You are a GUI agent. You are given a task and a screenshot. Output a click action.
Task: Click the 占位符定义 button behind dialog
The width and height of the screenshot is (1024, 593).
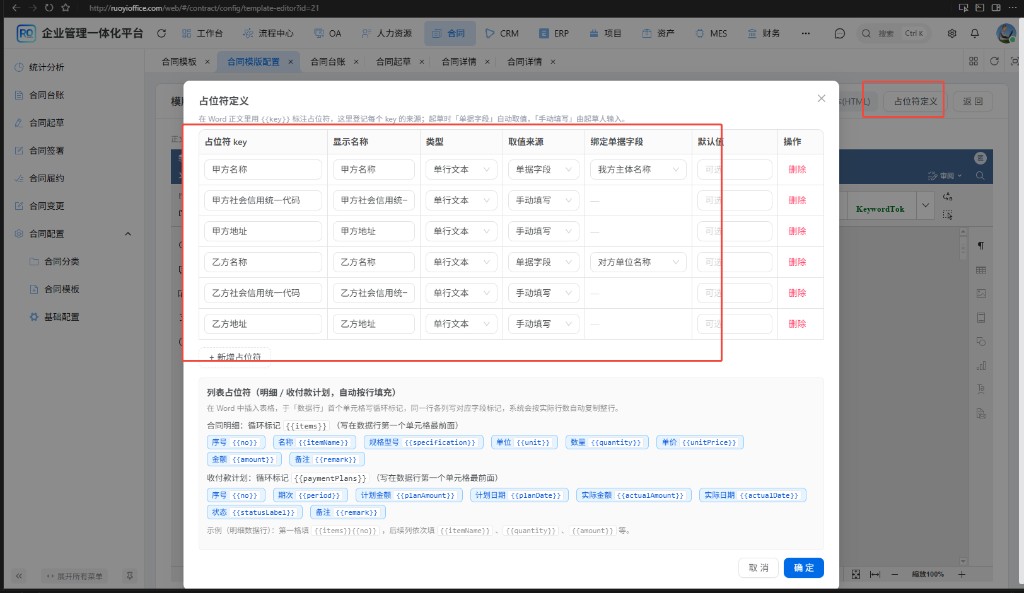point(915,101)
